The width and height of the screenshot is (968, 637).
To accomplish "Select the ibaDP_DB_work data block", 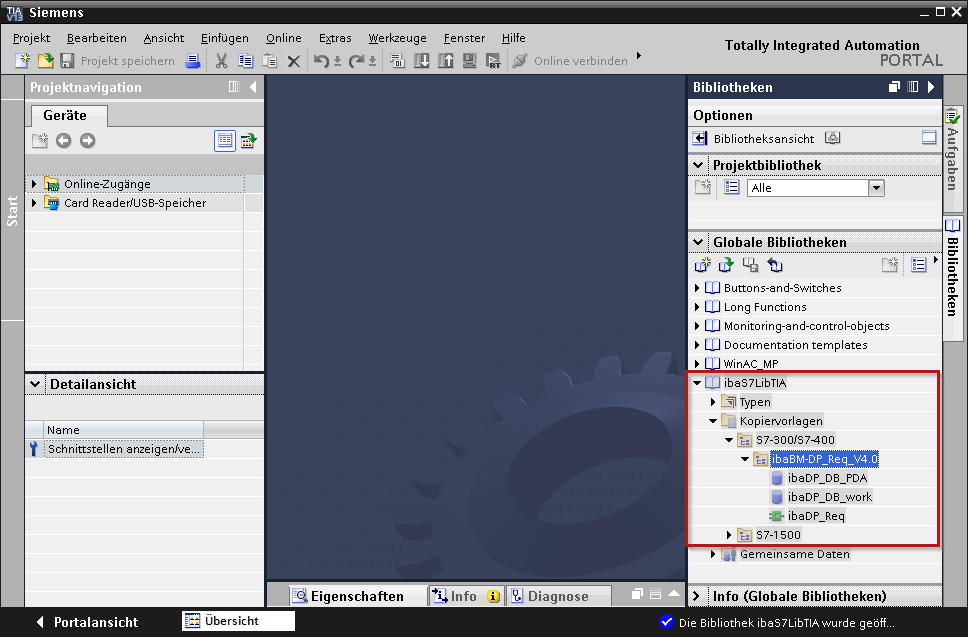I will click(x=830, y=497).
